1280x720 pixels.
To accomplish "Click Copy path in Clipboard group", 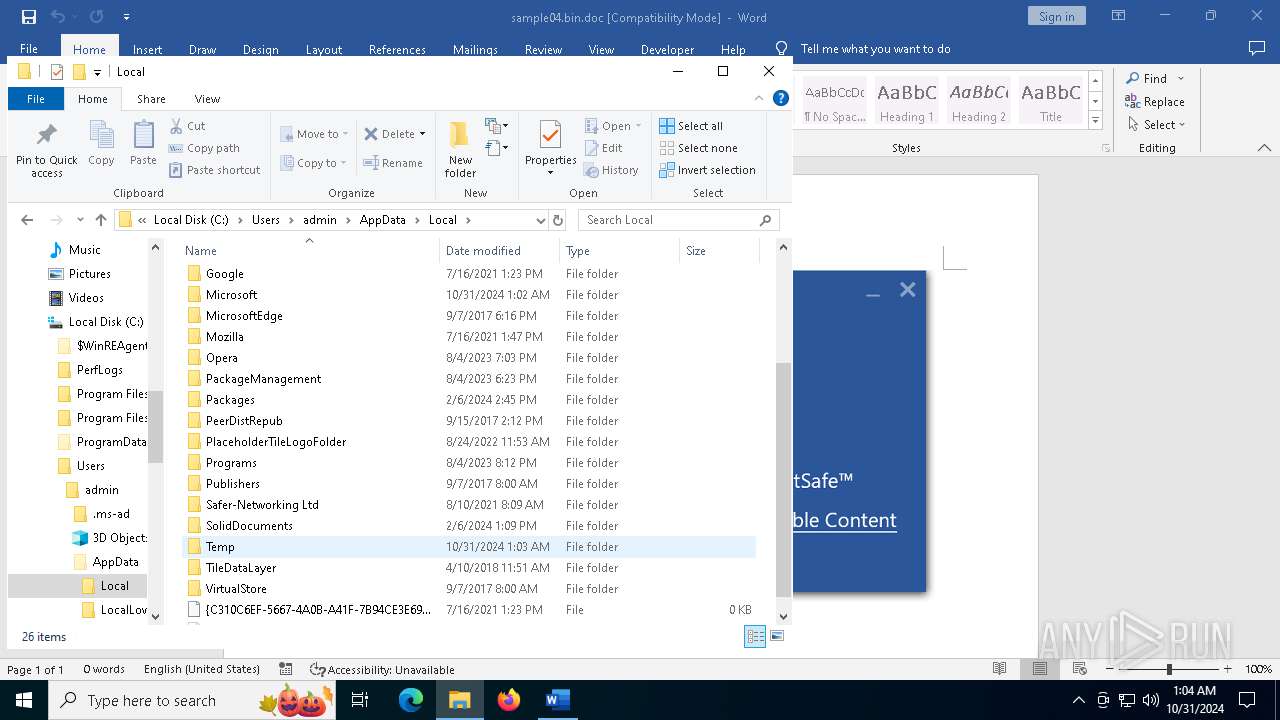I will [205, 148].
